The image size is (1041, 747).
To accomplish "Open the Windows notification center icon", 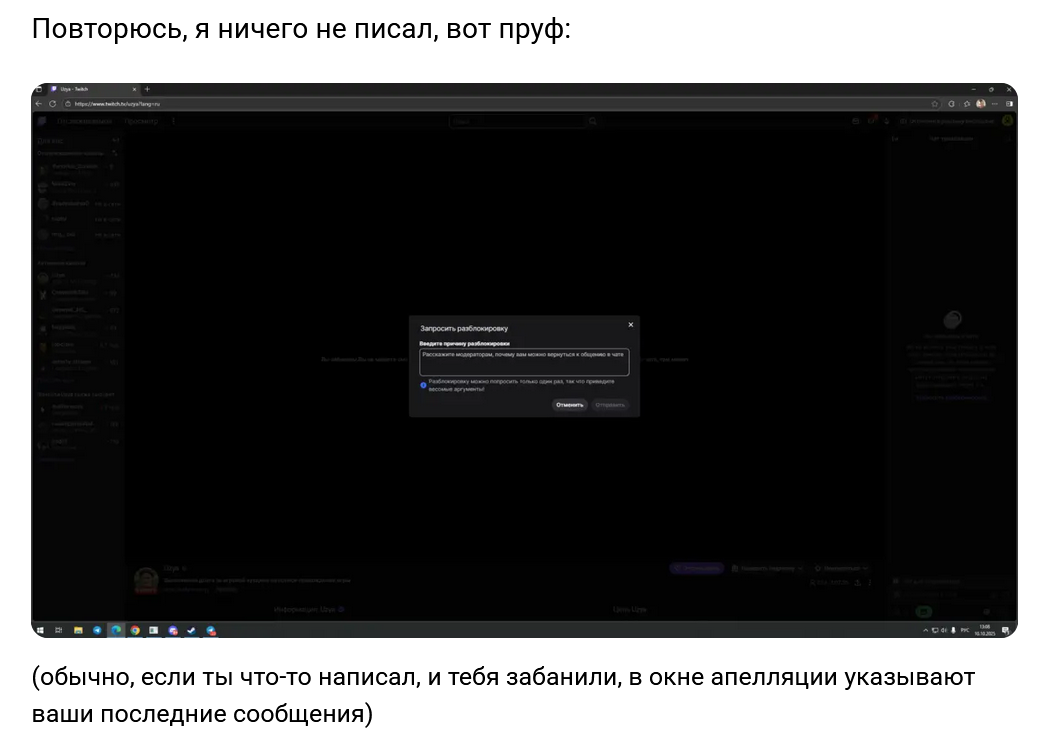I will point(1006,630).
